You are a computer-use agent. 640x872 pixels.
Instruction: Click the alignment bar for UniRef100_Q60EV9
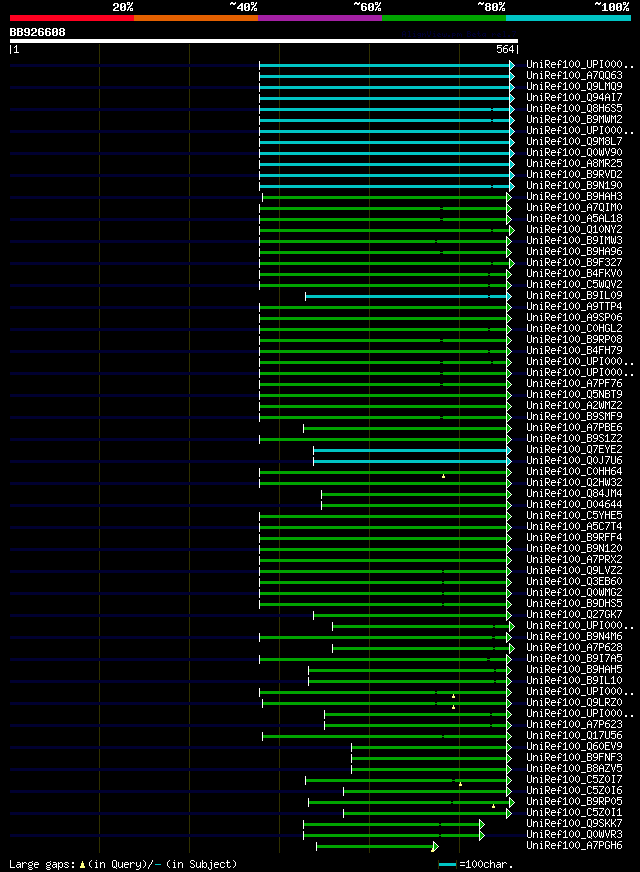click(x=429, y=747)
